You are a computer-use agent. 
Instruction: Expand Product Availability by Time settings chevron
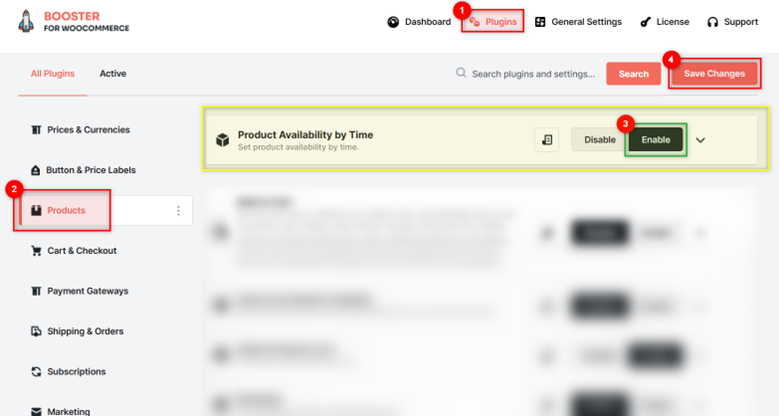point(701,140)
